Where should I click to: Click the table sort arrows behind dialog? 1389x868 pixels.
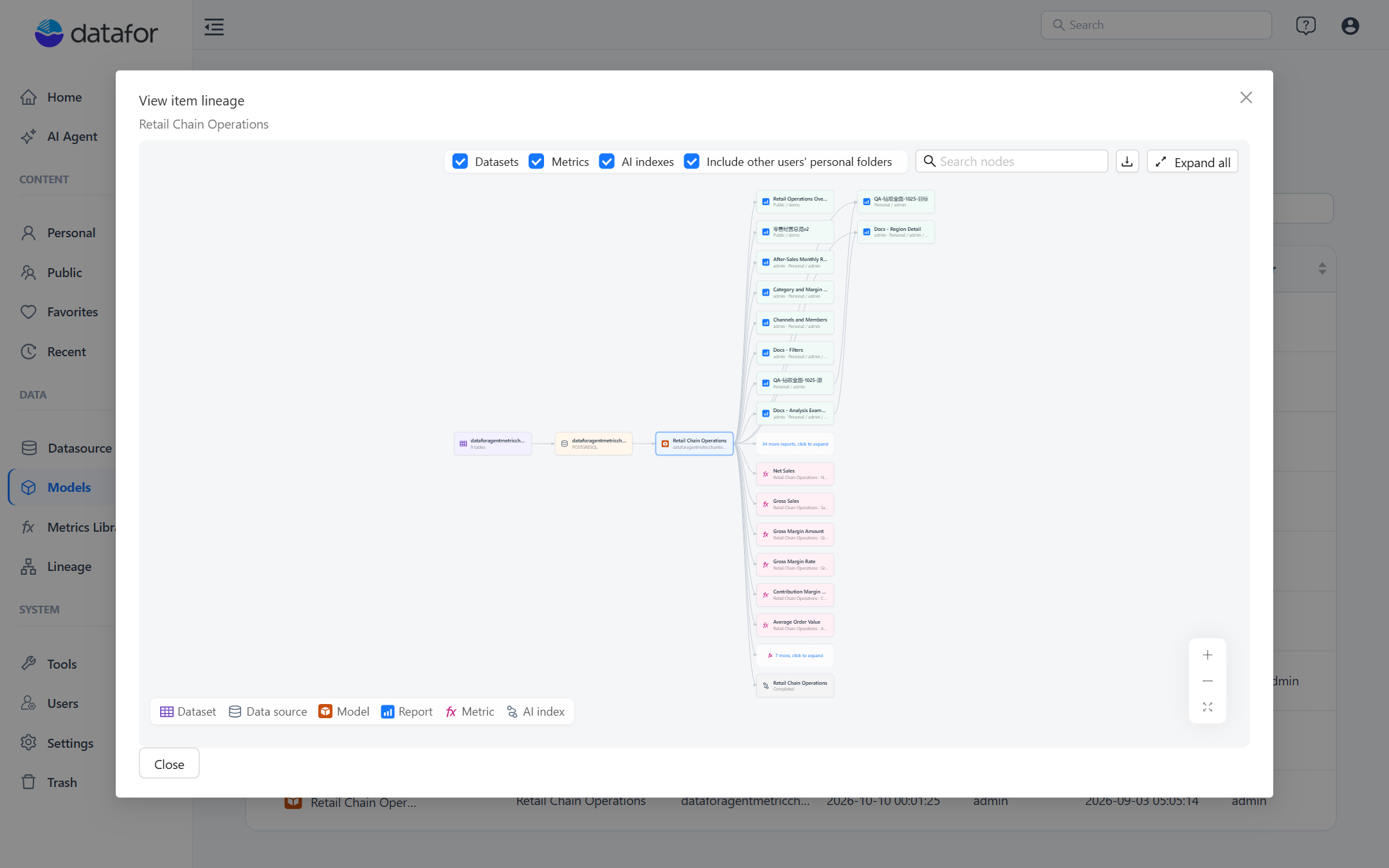(x=1322, y=268)
